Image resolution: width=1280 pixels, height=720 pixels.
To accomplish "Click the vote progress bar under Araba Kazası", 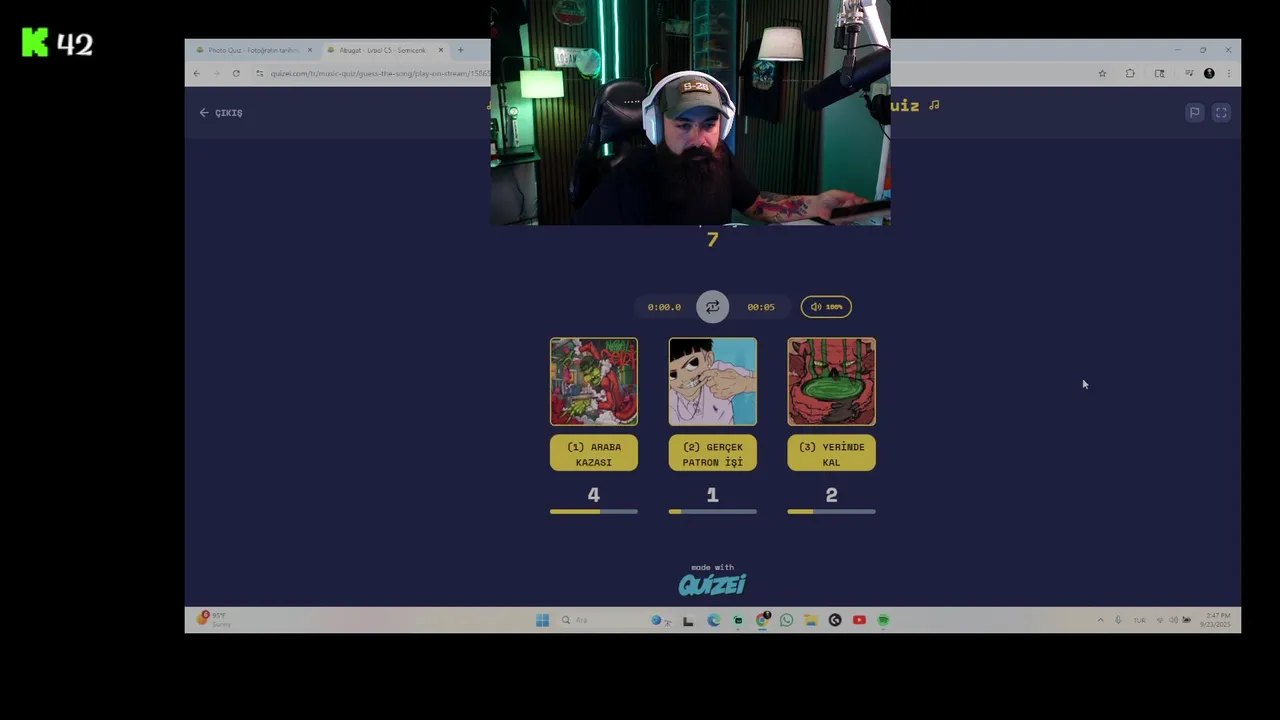I will (593, 512).
